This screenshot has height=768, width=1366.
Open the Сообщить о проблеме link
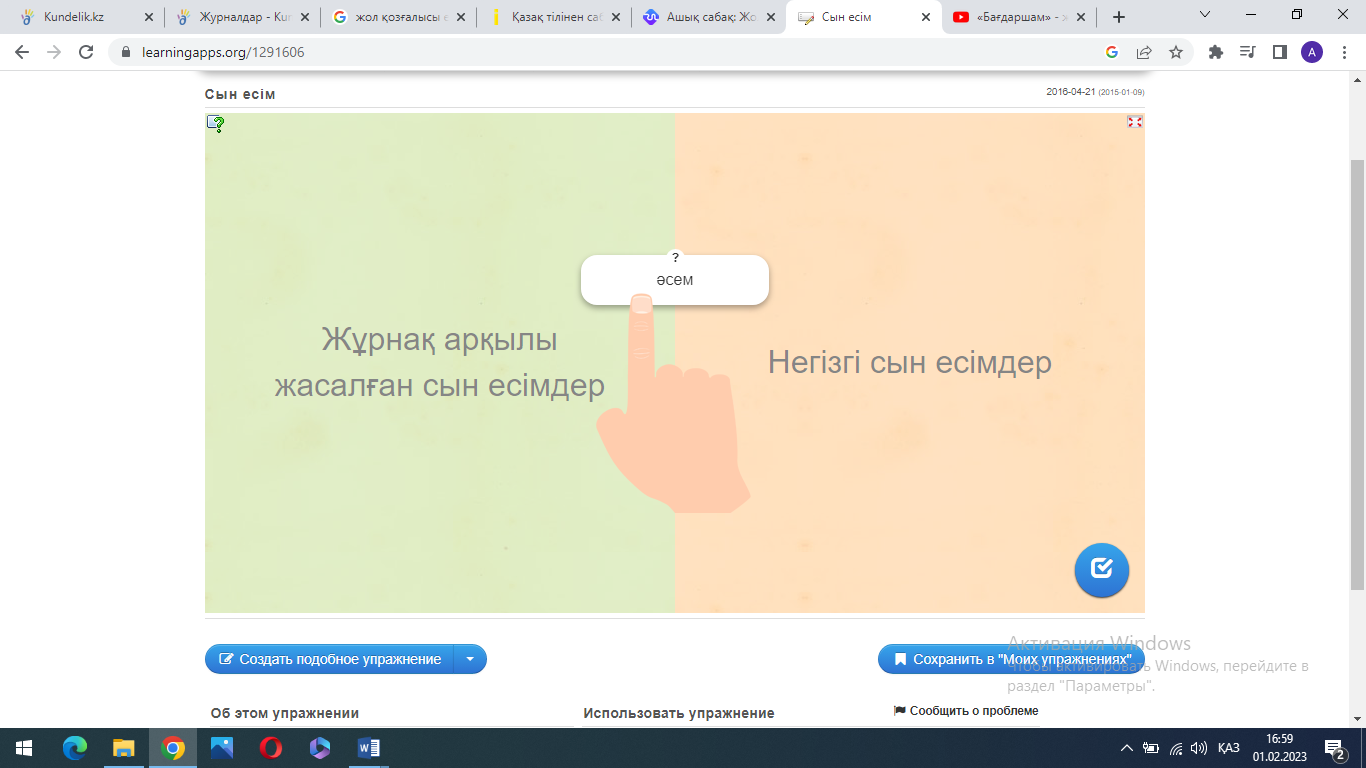[x=966, y=711]
